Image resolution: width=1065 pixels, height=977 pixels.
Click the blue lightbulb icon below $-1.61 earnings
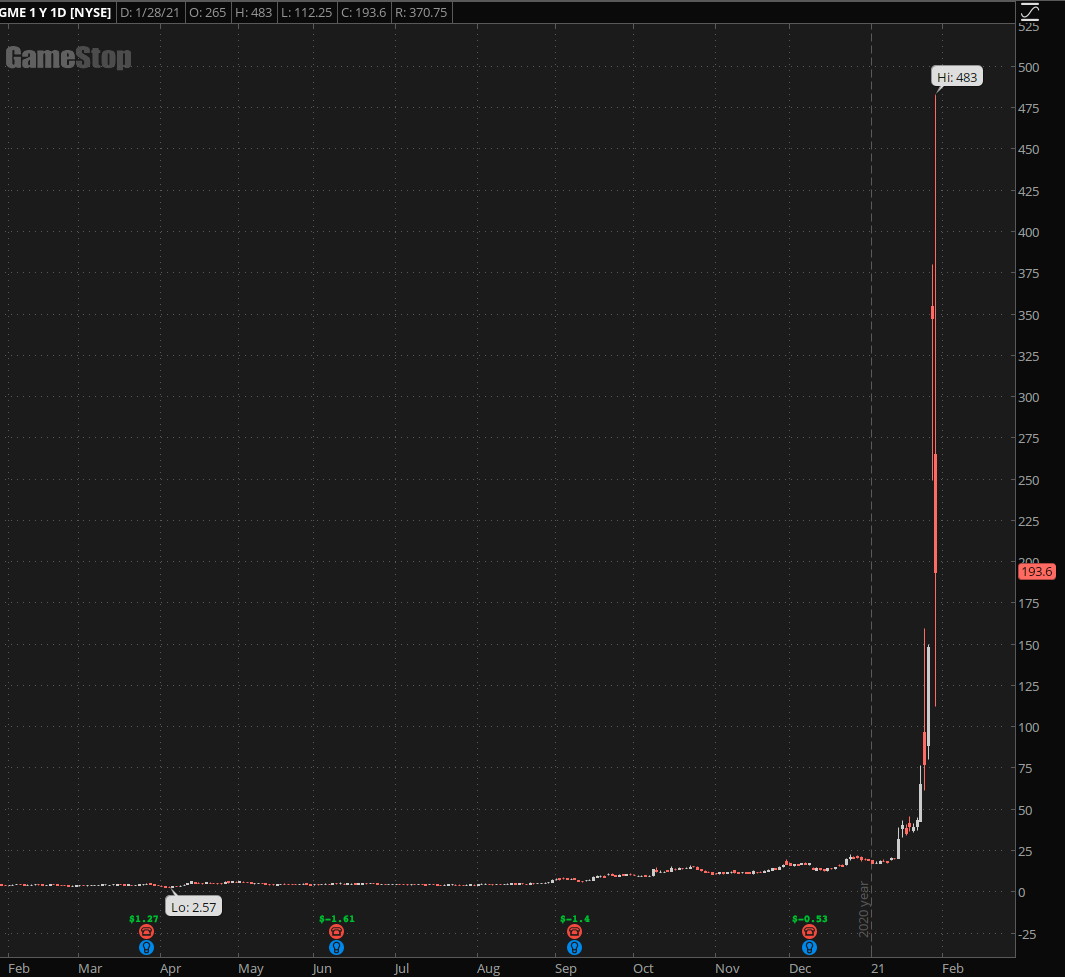click(336, 947)
